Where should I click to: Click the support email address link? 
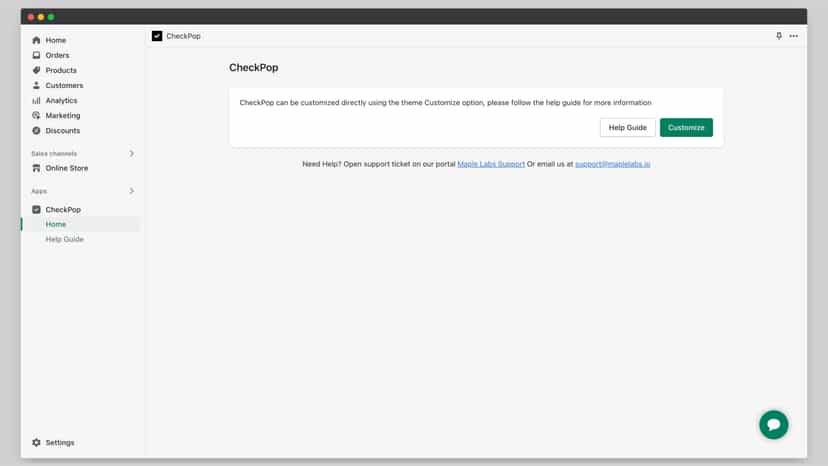click(x=612, y=164)
